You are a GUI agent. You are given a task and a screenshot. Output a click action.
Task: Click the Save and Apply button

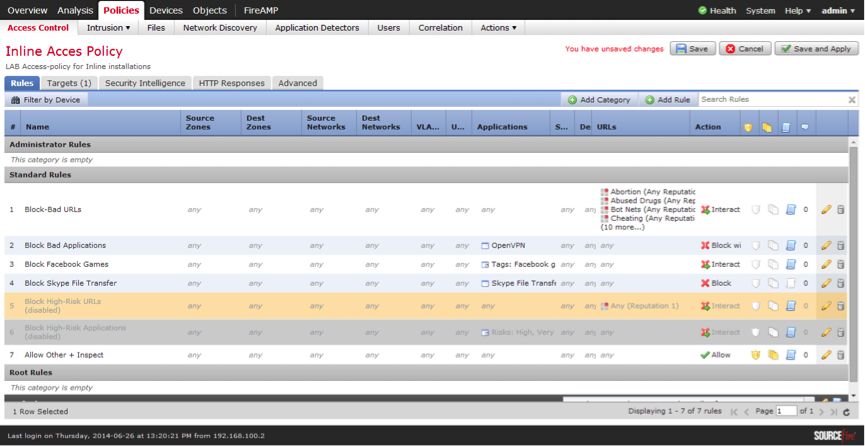click(816, 49)
